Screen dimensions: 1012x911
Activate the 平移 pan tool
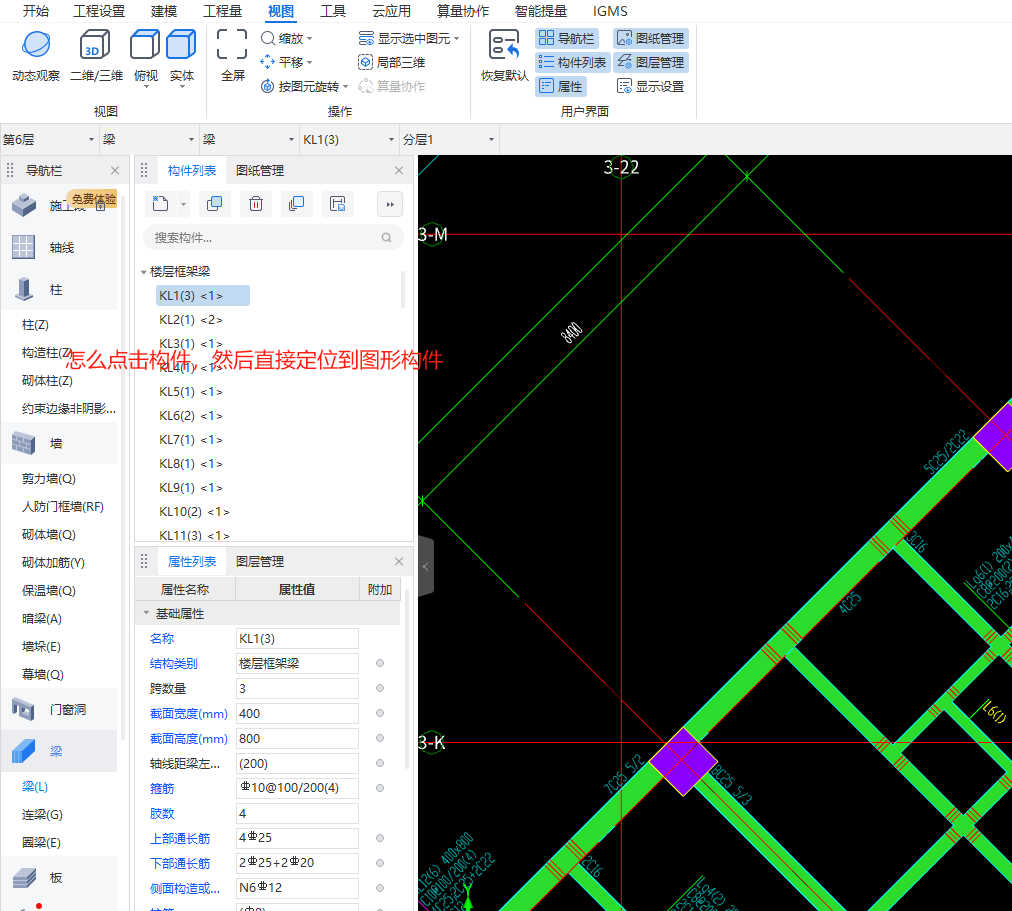click(287, 63)
